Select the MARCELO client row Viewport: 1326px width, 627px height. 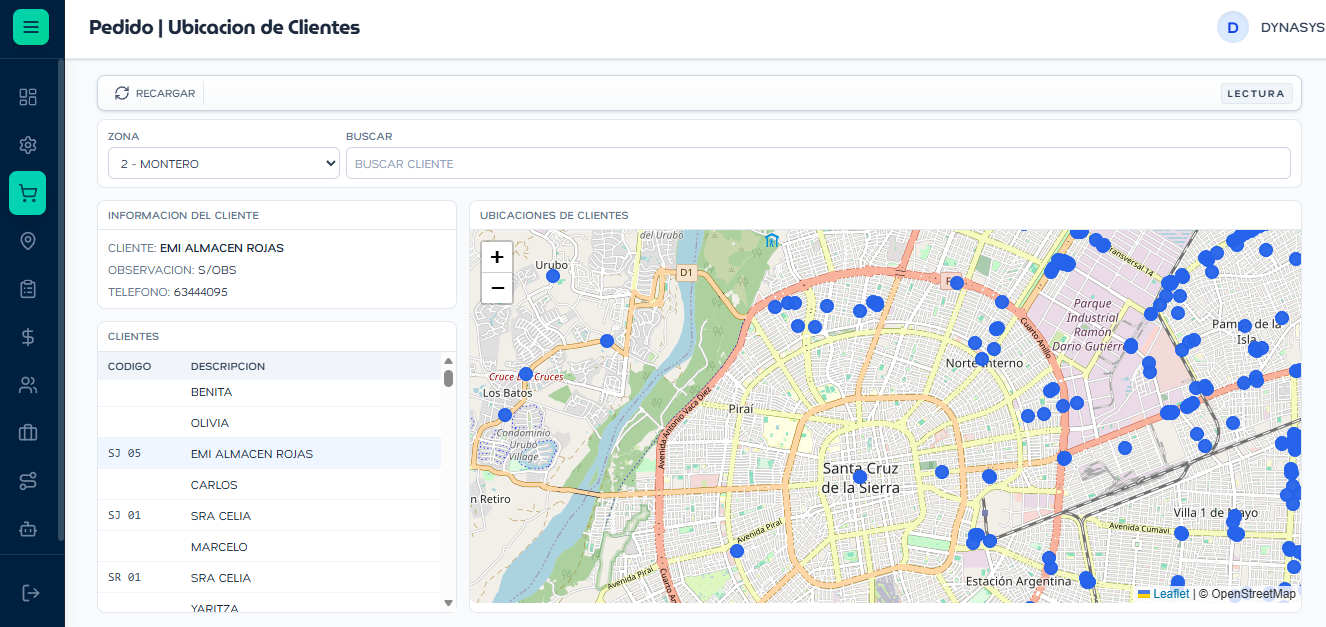[269, 547]
